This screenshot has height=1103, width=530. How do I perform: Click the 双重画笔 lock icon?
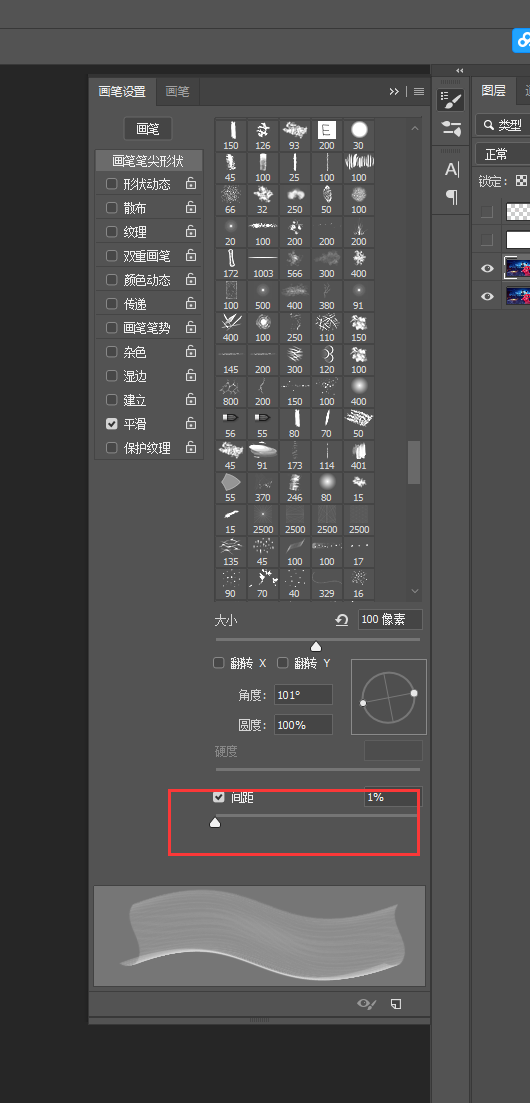pyautogui.click(x=191, y=255)
